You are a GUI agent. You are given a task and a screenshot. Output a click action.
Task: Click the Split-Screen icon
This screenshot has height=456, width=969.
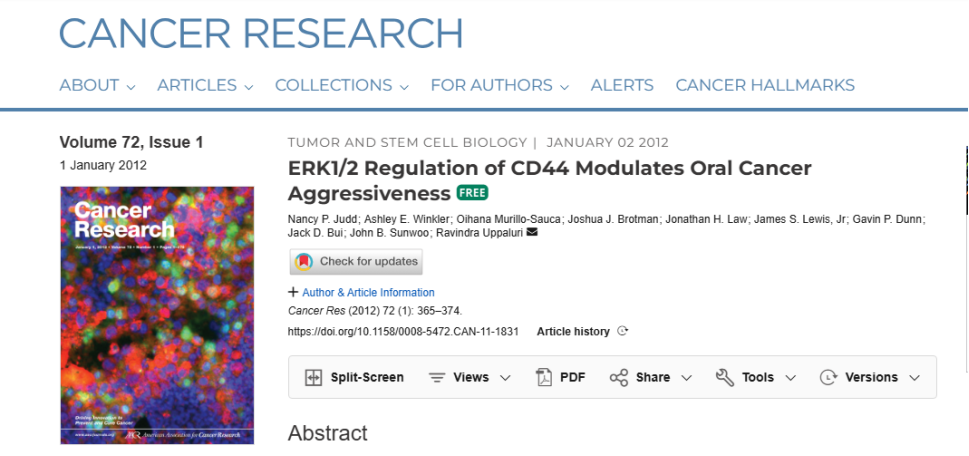pyautogui.click(x=314, y=378)
